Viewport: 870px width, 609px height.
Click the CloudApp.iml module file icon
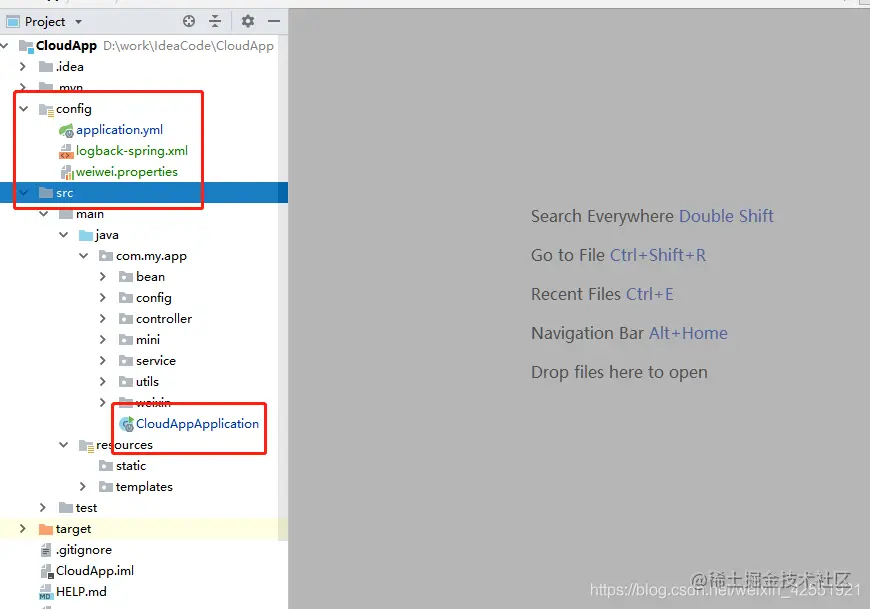(x=47, y=571)
